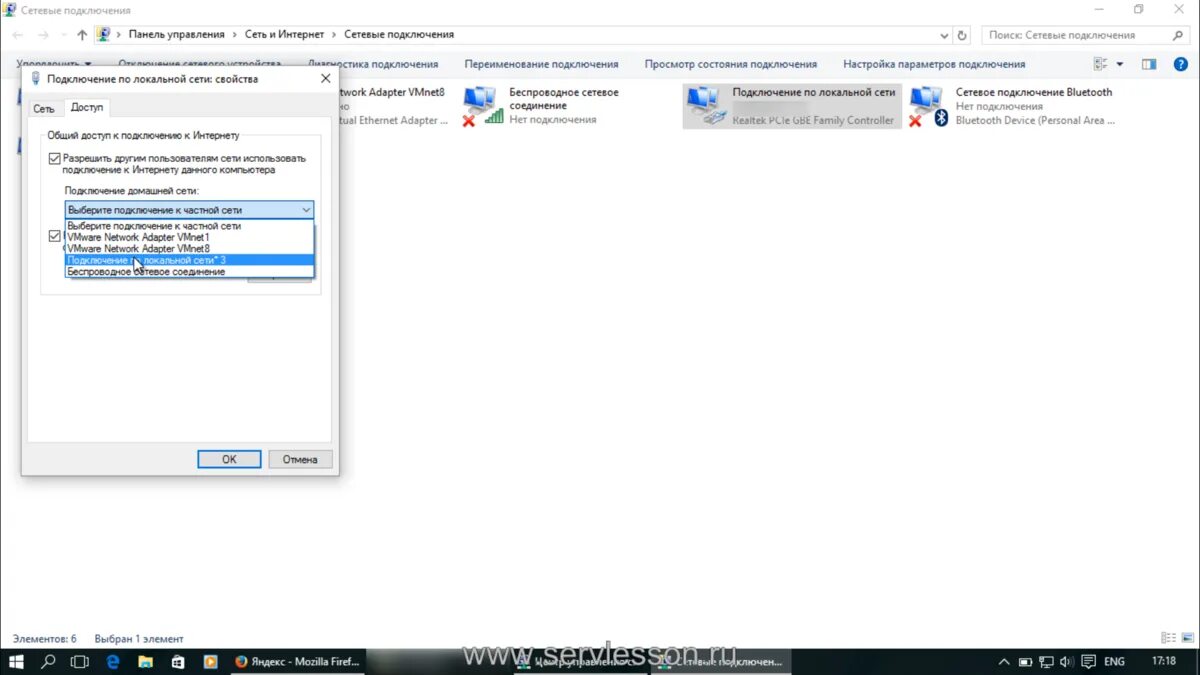Click "Панель управления" breadcrumb

coord(177,35)
